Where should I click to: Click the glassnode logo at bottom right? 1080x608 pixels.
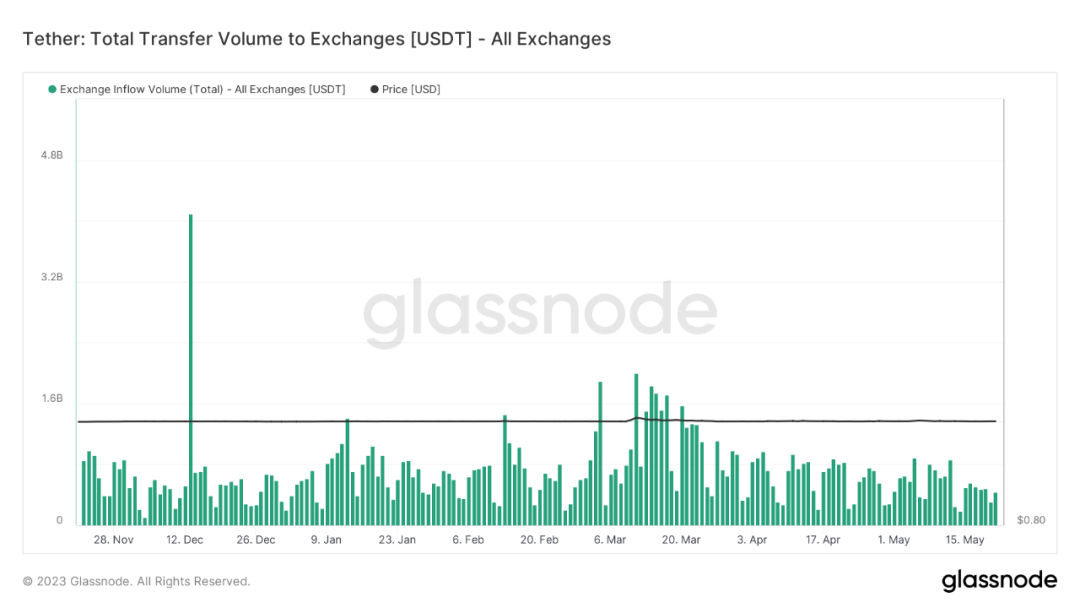999,580
